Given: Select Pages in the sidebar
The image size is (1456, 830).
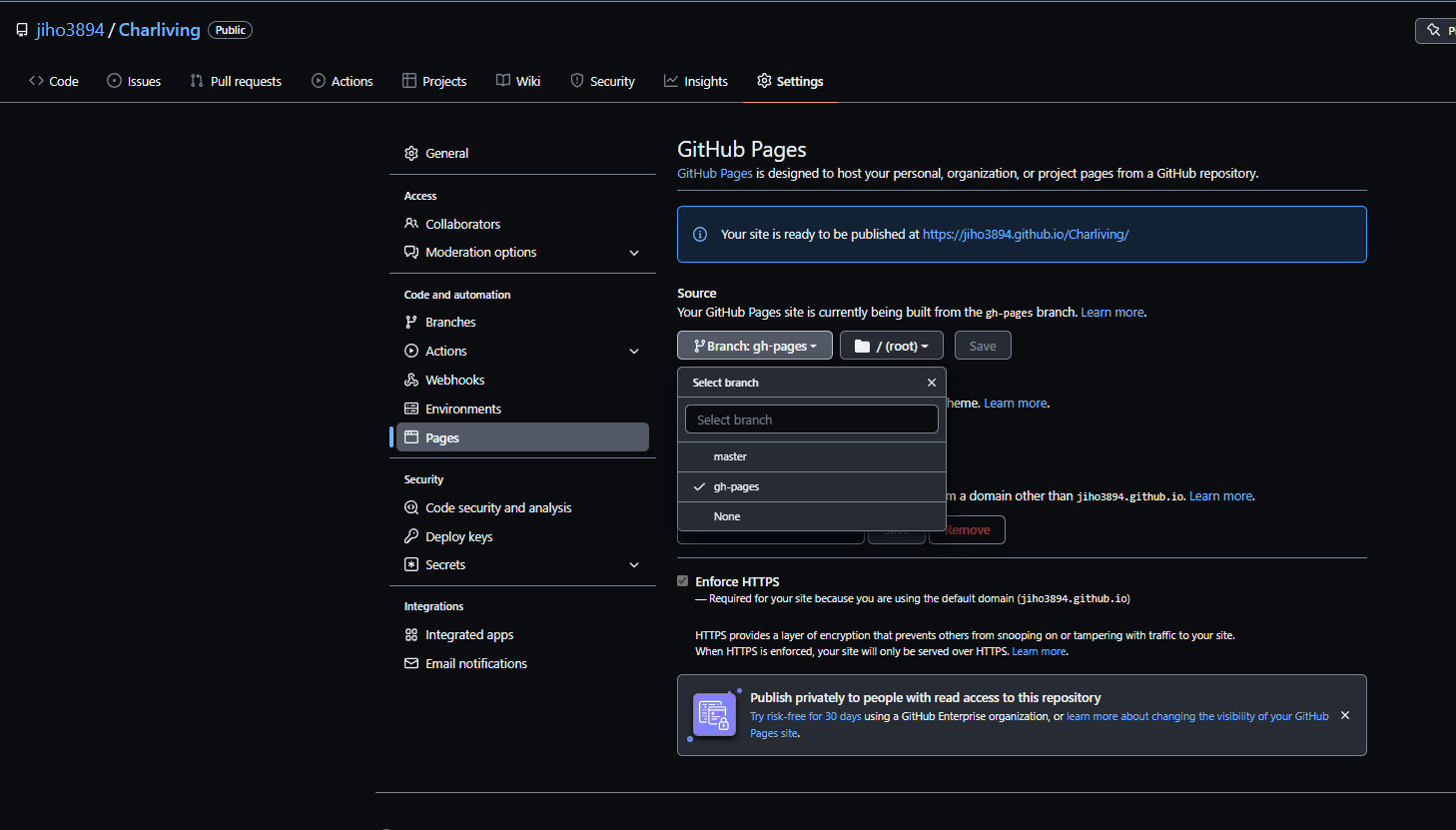Looking at the screenshot, I should click(522, 437).
